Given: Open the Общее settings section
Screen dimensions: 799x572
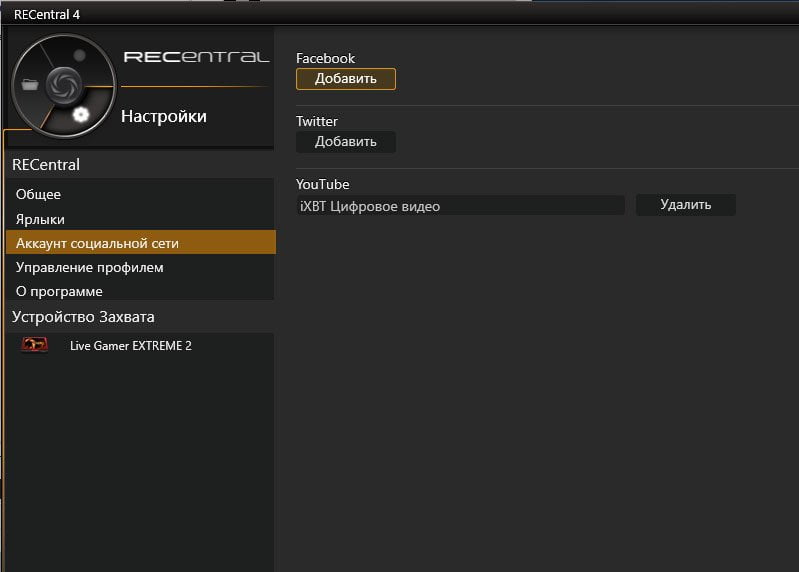Looking at the screenshot, I should tap(141, 194).
